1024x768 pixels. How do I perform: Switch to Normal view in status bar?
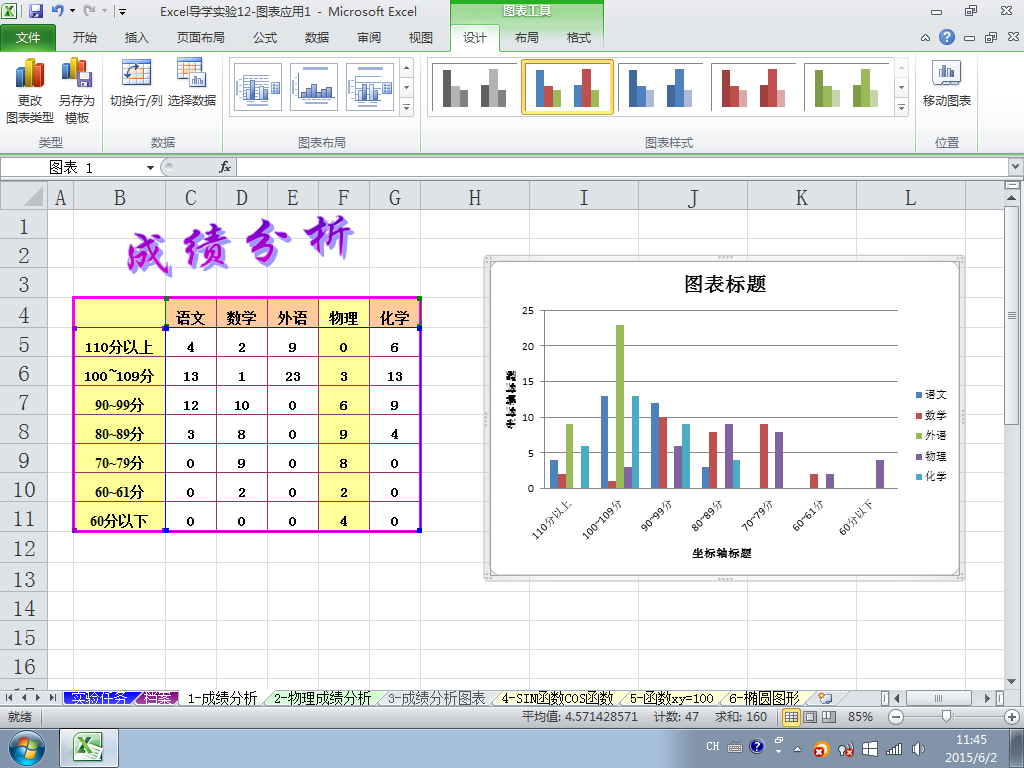point(791,717)
